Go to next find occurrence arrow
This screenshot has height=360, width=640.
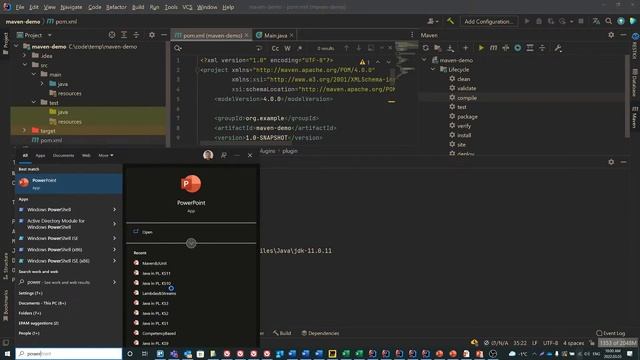click(x=358, y=48)
